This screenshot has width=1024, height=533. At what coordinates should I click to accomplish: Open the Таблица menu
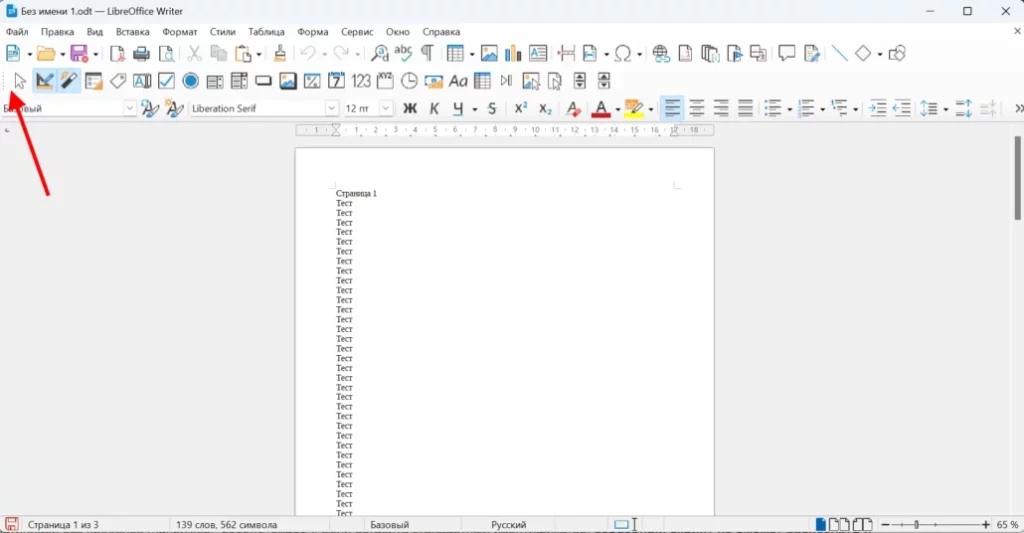[266, 31]
